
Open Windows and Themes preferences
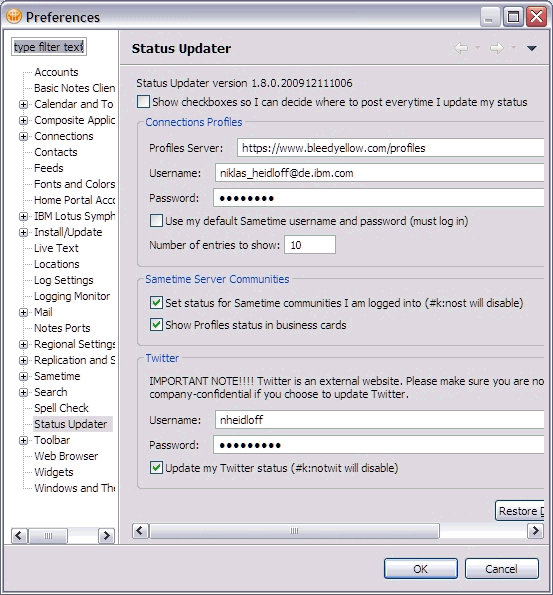[74, 488]
